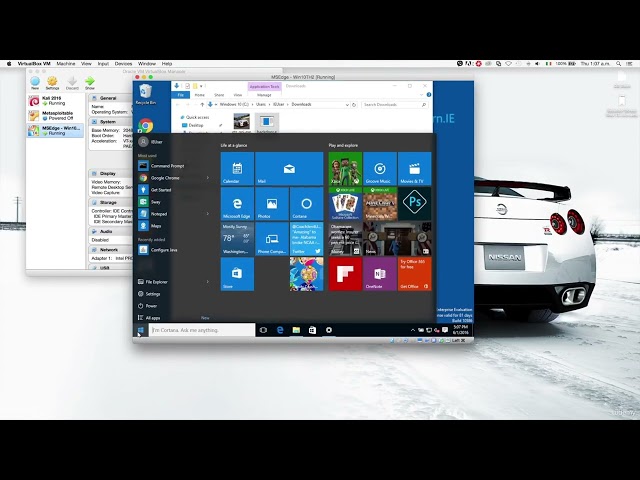Click the Search Downloads field
640x480 pixels.
point(395,104)
